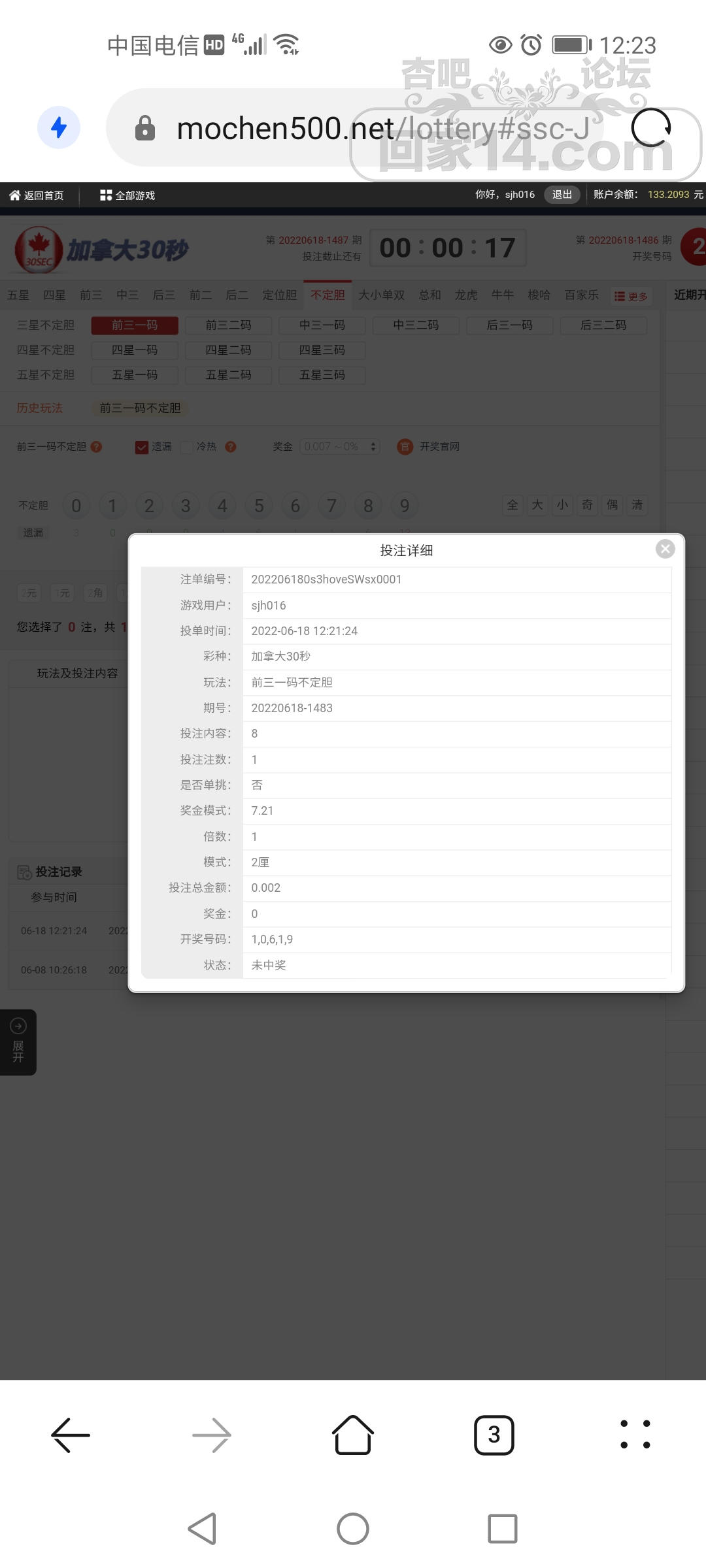Open the browser tabs counter showing 3
This screenshot has width=706, height=1568.
pos(494,1435)
